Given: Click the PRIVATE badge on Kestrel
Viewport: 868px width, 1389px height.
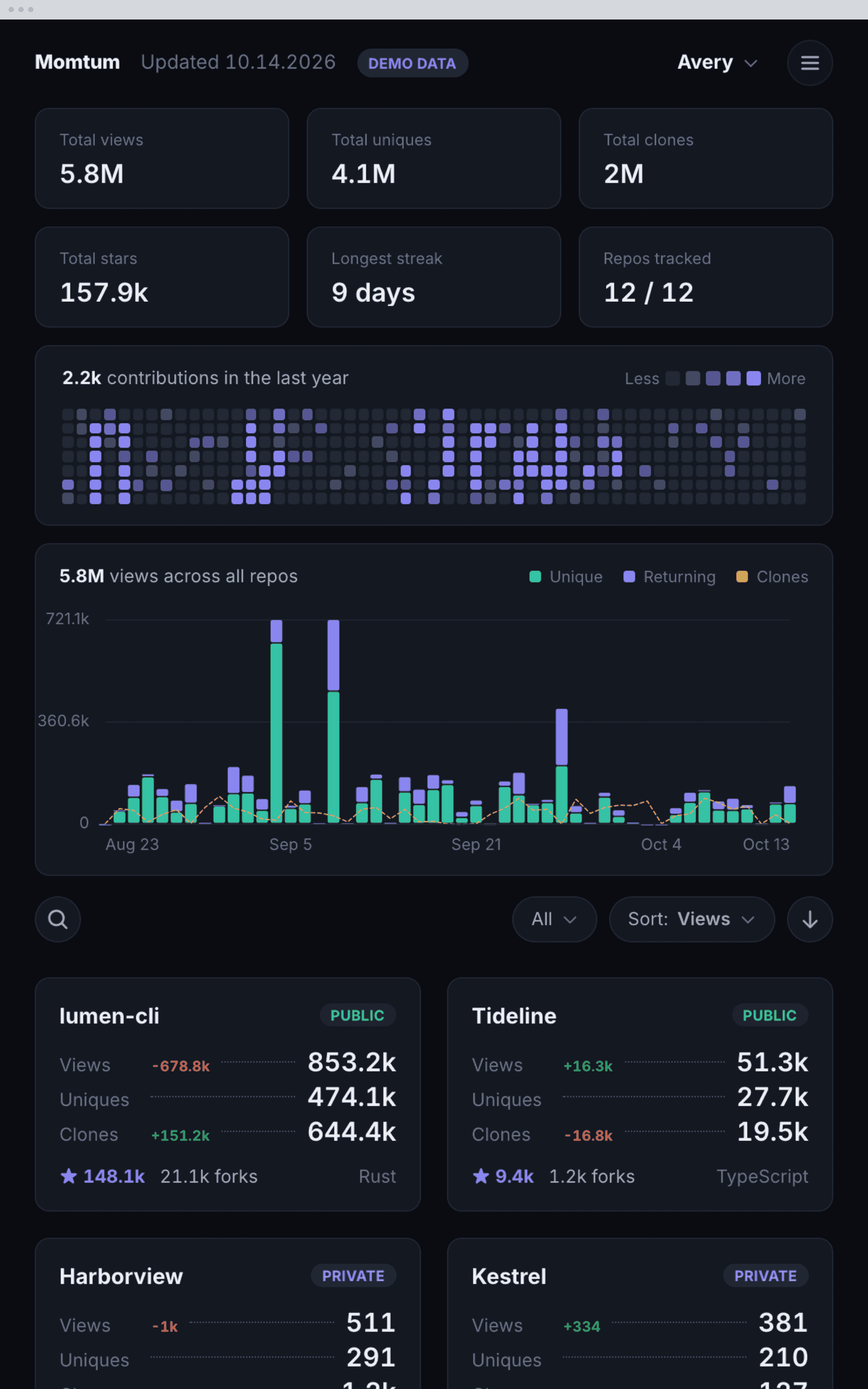Looking at the screenshot, I should [x=765, y=1275].
